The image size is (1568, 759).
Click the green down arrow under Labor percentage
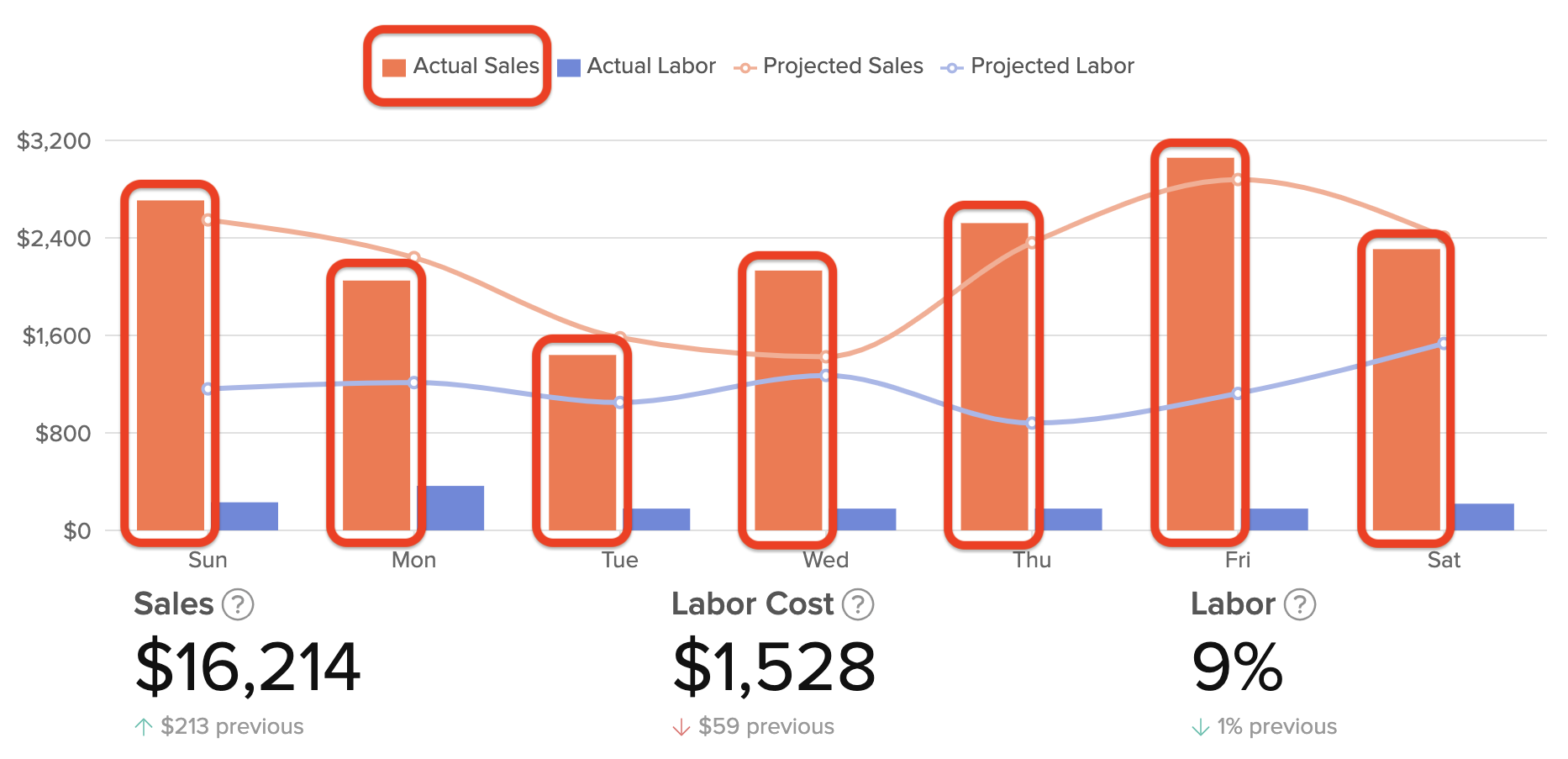click(x=1201, y=727)
